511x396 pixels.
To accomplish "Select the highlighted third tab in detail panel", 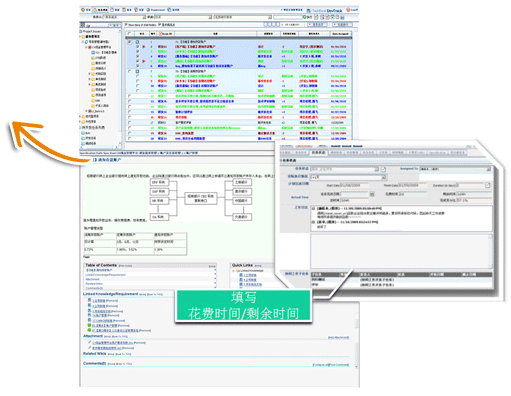I will tap(318, 153).
